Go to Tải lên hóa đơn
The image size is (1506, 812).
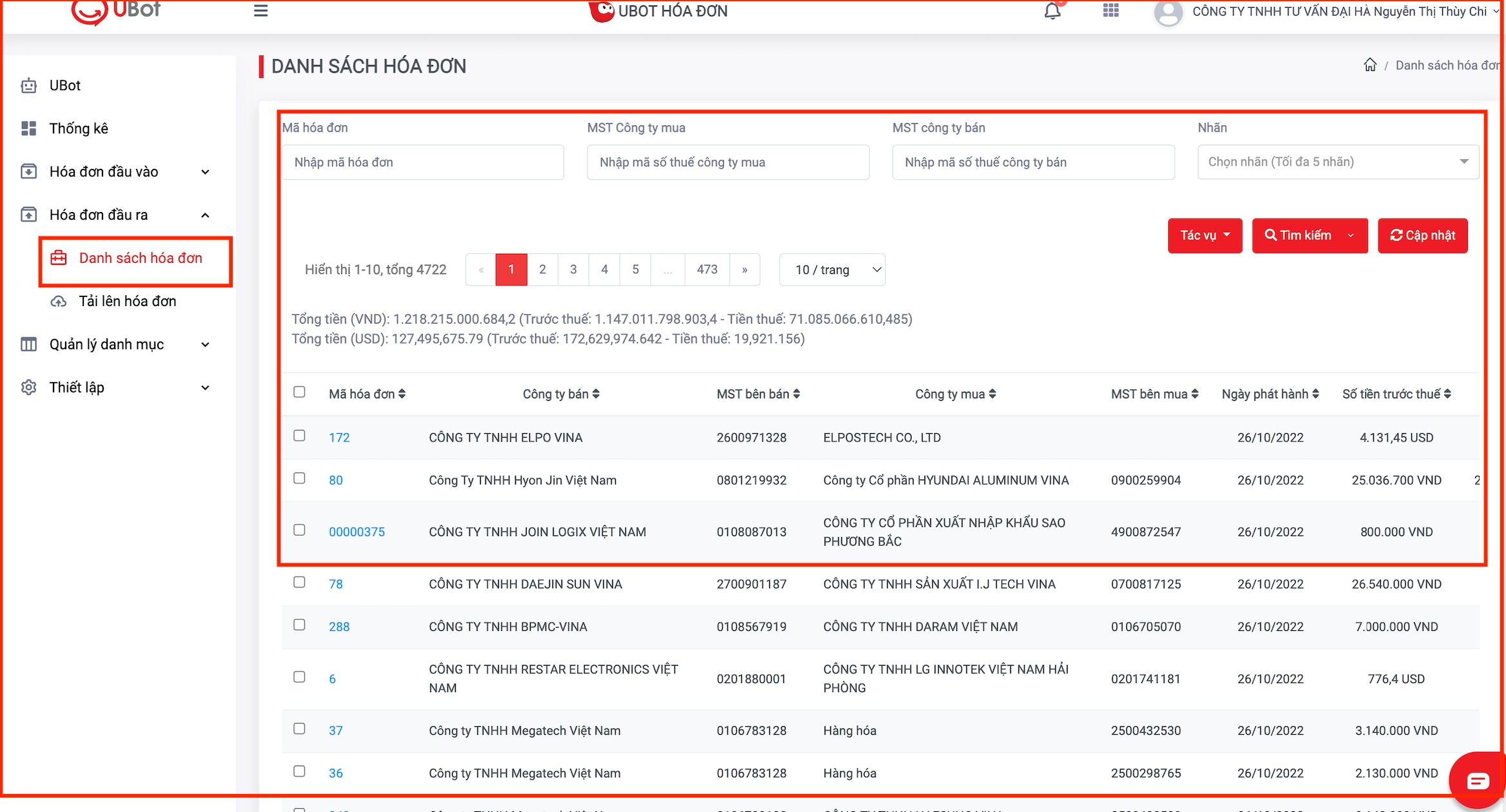pos(127,301)
